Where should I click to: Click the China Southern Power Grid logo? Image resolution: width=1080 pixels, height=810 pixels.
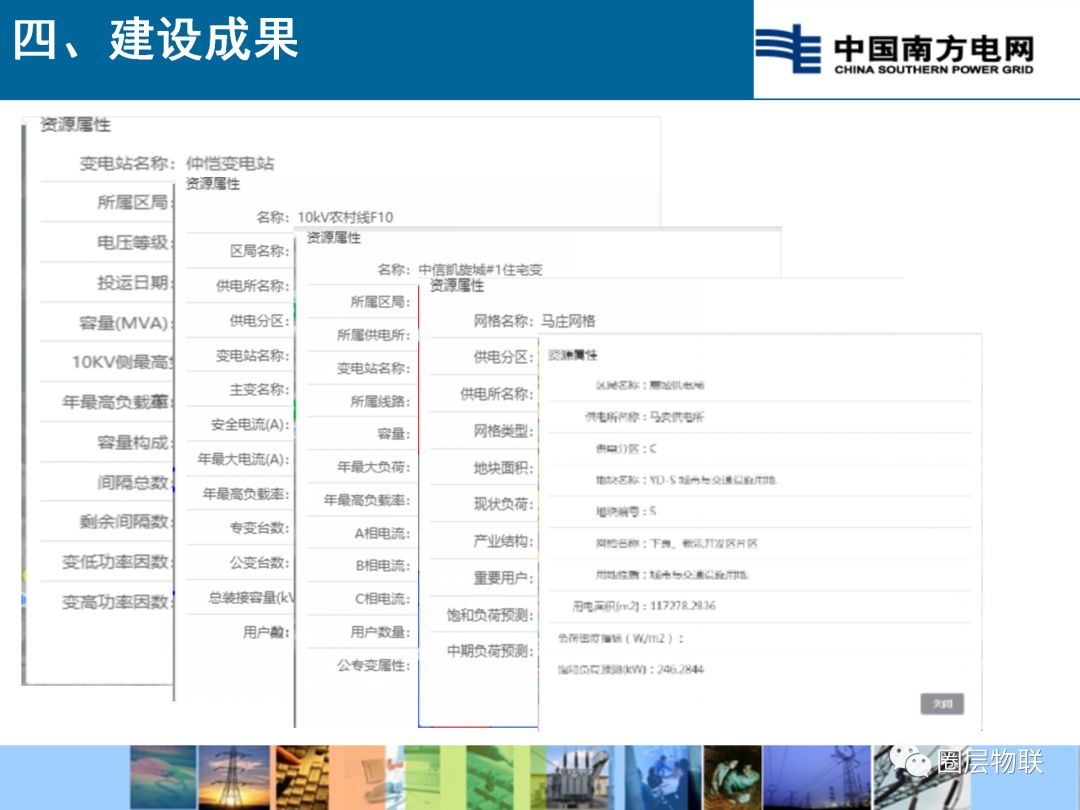895,49
